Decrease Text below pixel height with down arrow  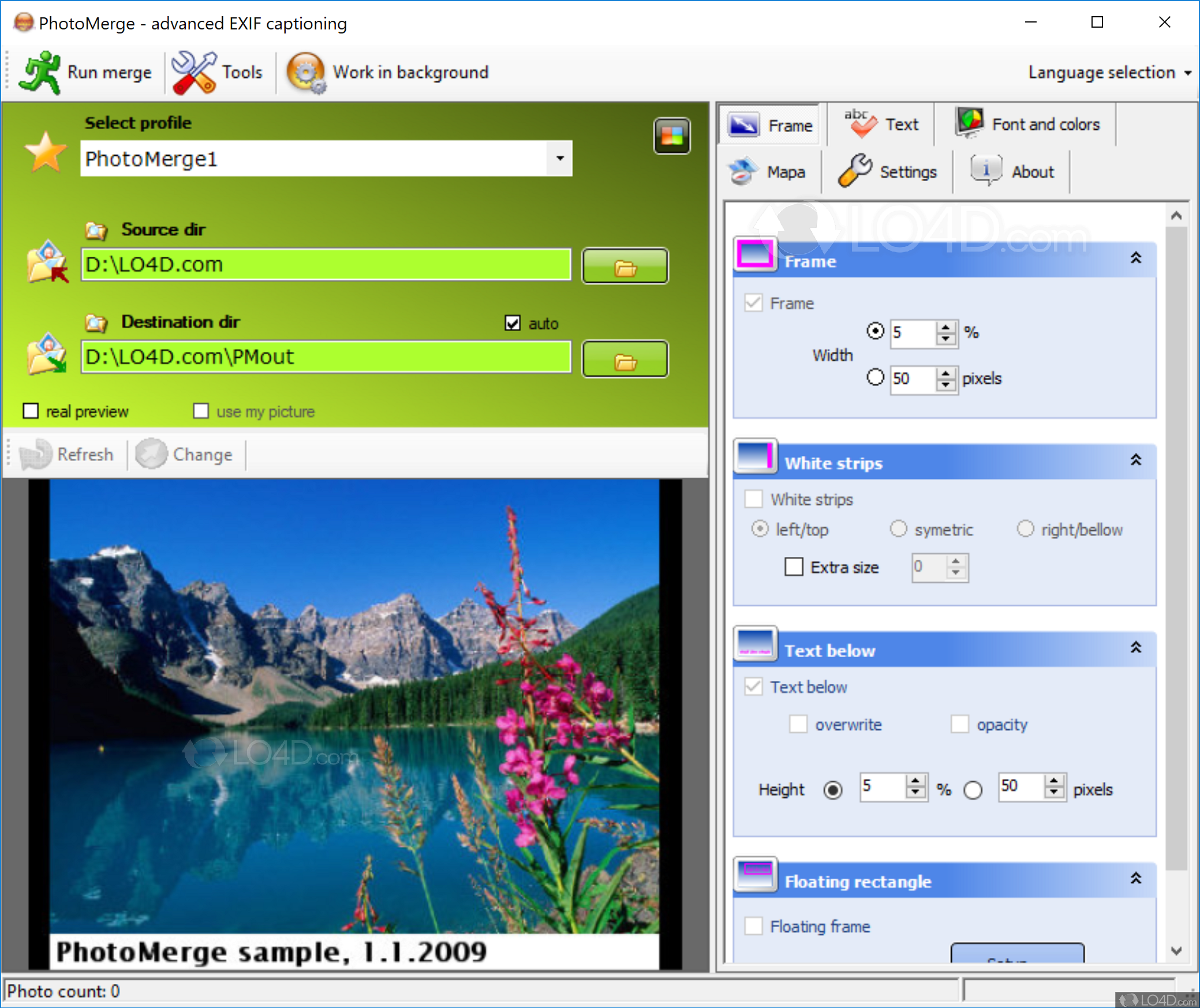coord(1053,792)
